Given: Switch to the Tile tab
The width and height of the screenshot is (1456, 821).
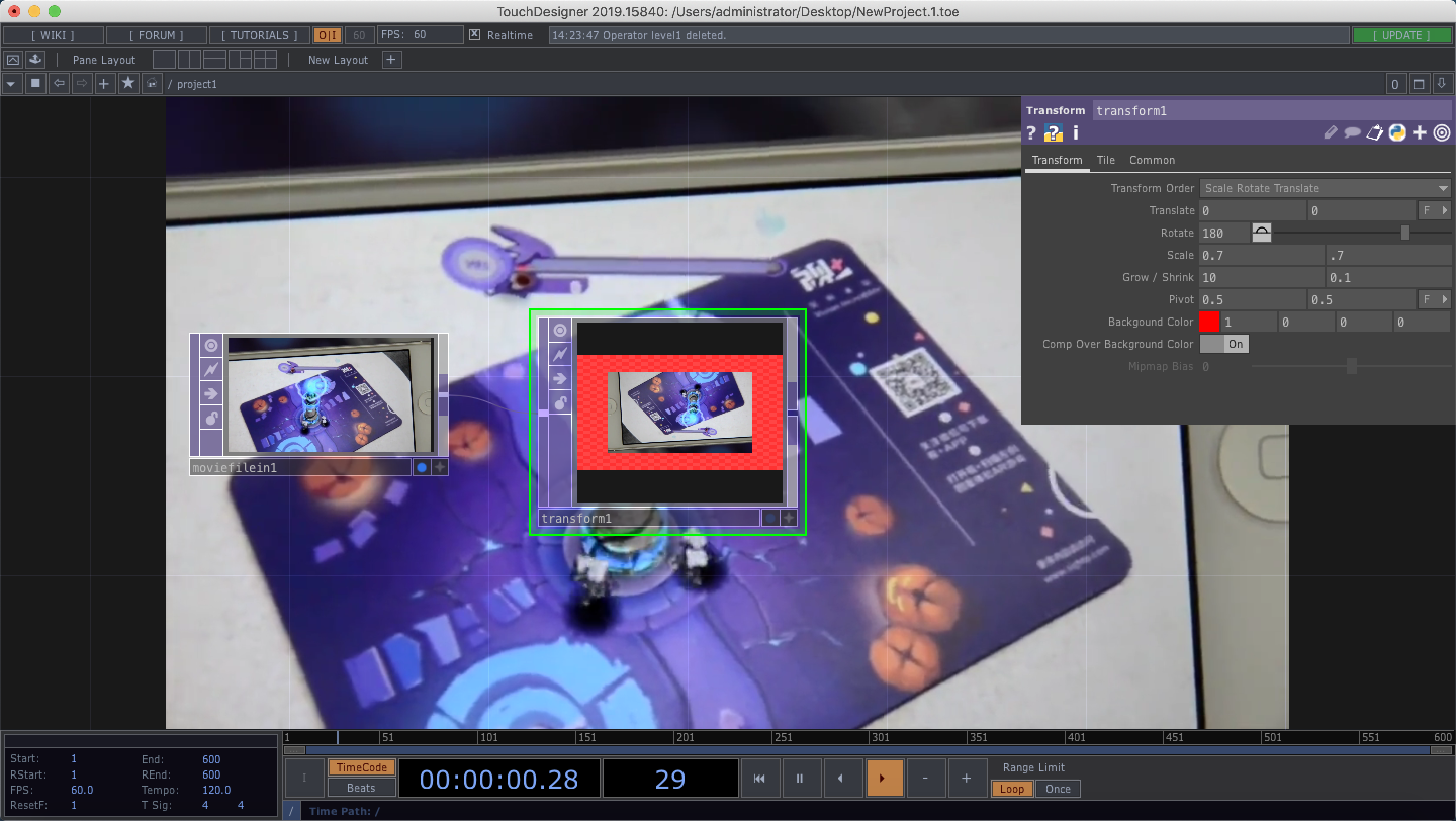Looking at the screenshot, I should click(1106, 160).
